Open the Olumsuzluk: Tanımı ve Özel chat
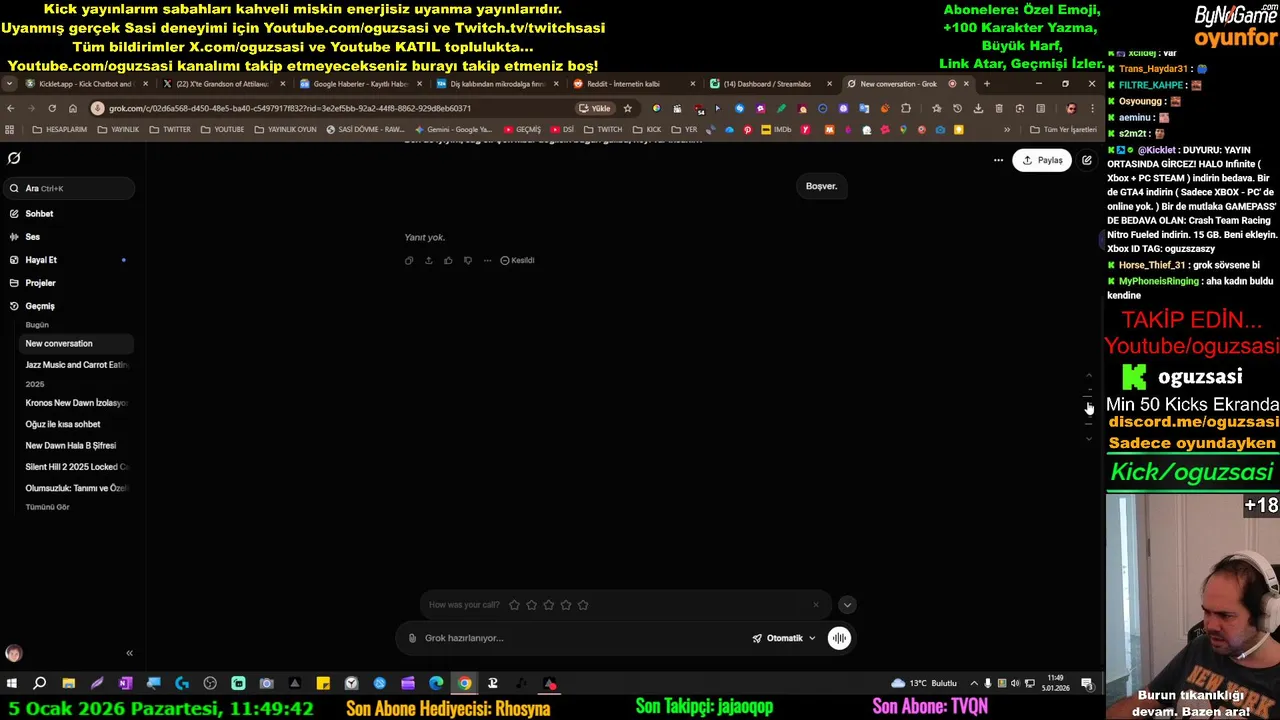 (x=76, y=488)
